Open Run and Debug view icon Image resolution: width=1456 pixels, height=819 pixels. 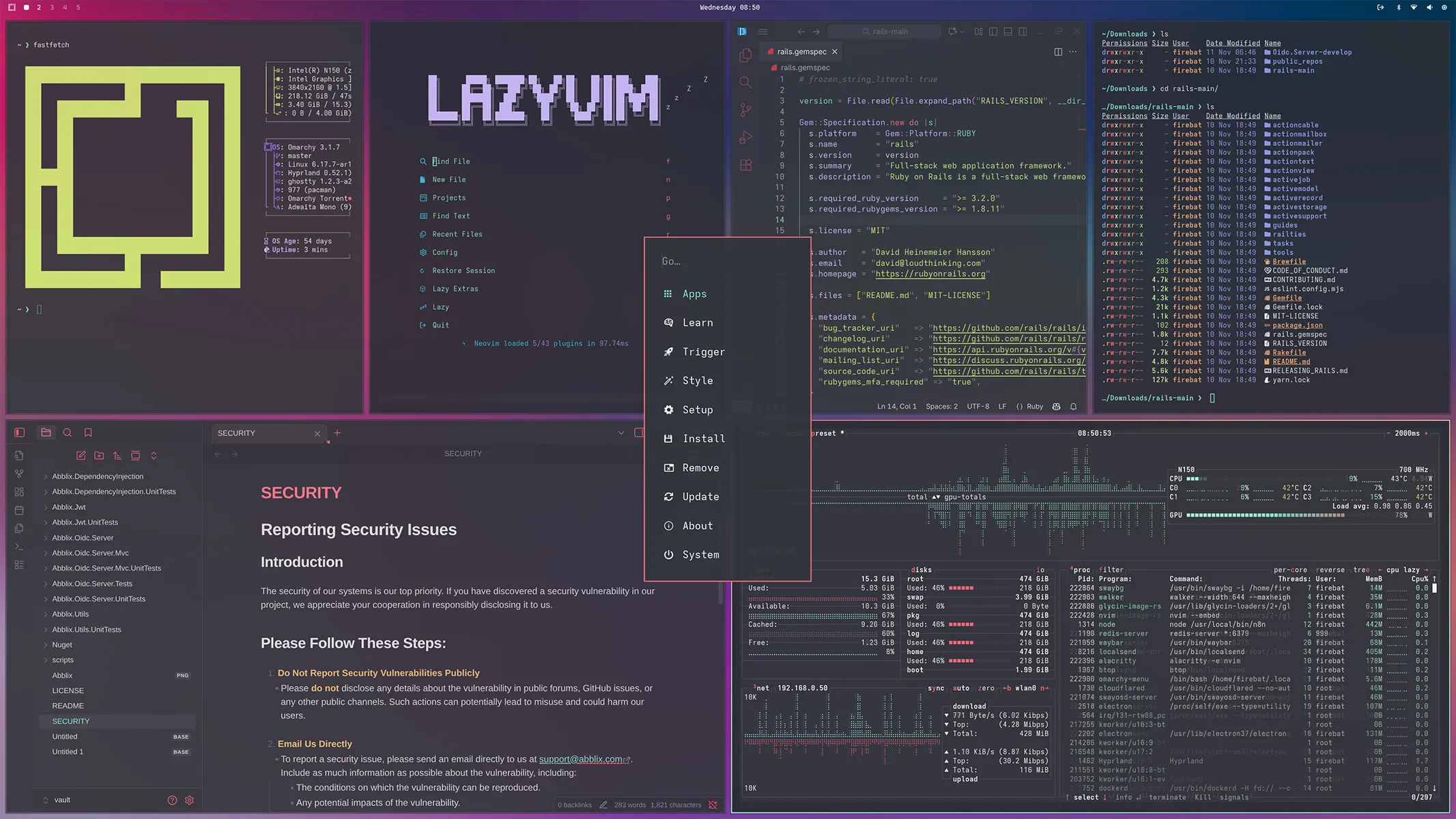(x=745, y=137)
